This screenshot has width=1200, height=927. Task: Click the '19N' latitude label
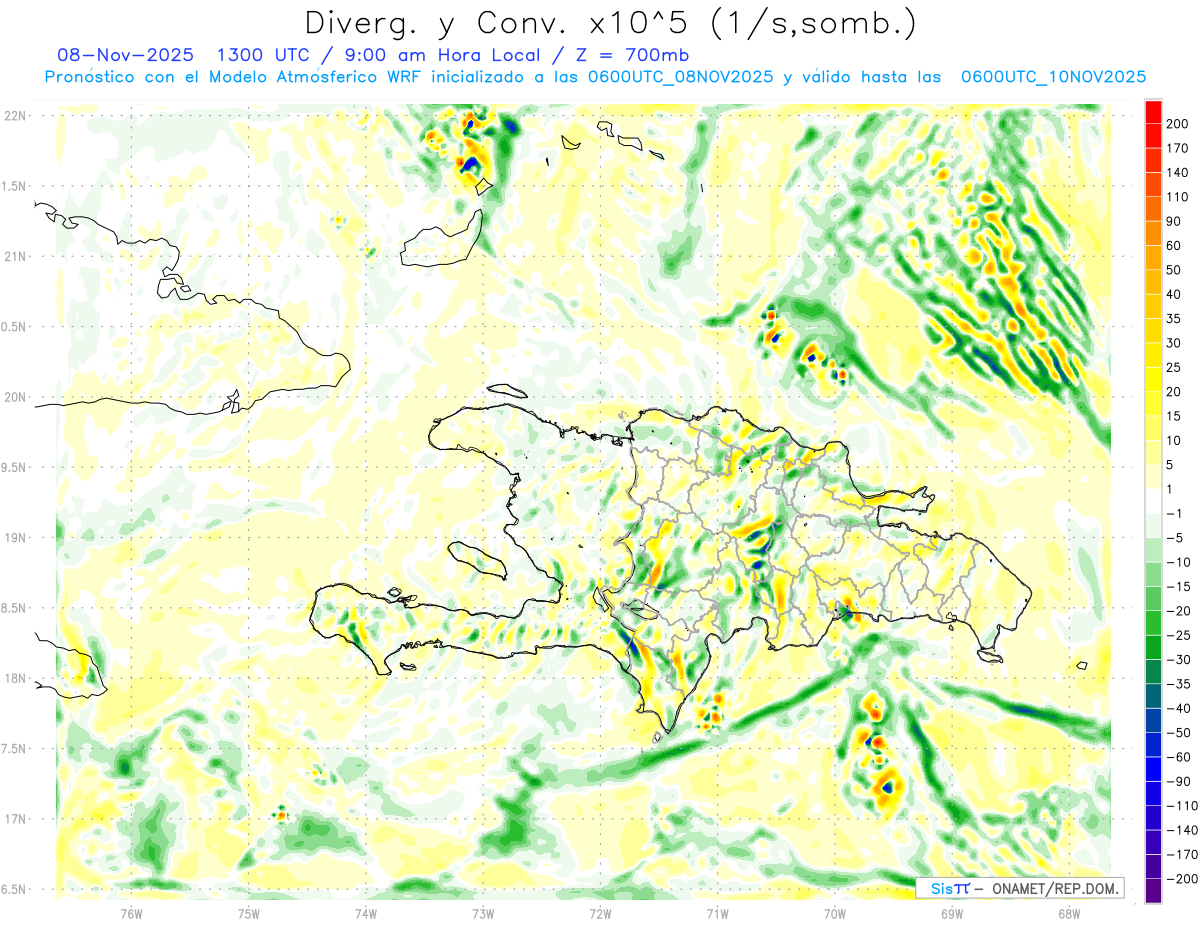pos(15,537)
